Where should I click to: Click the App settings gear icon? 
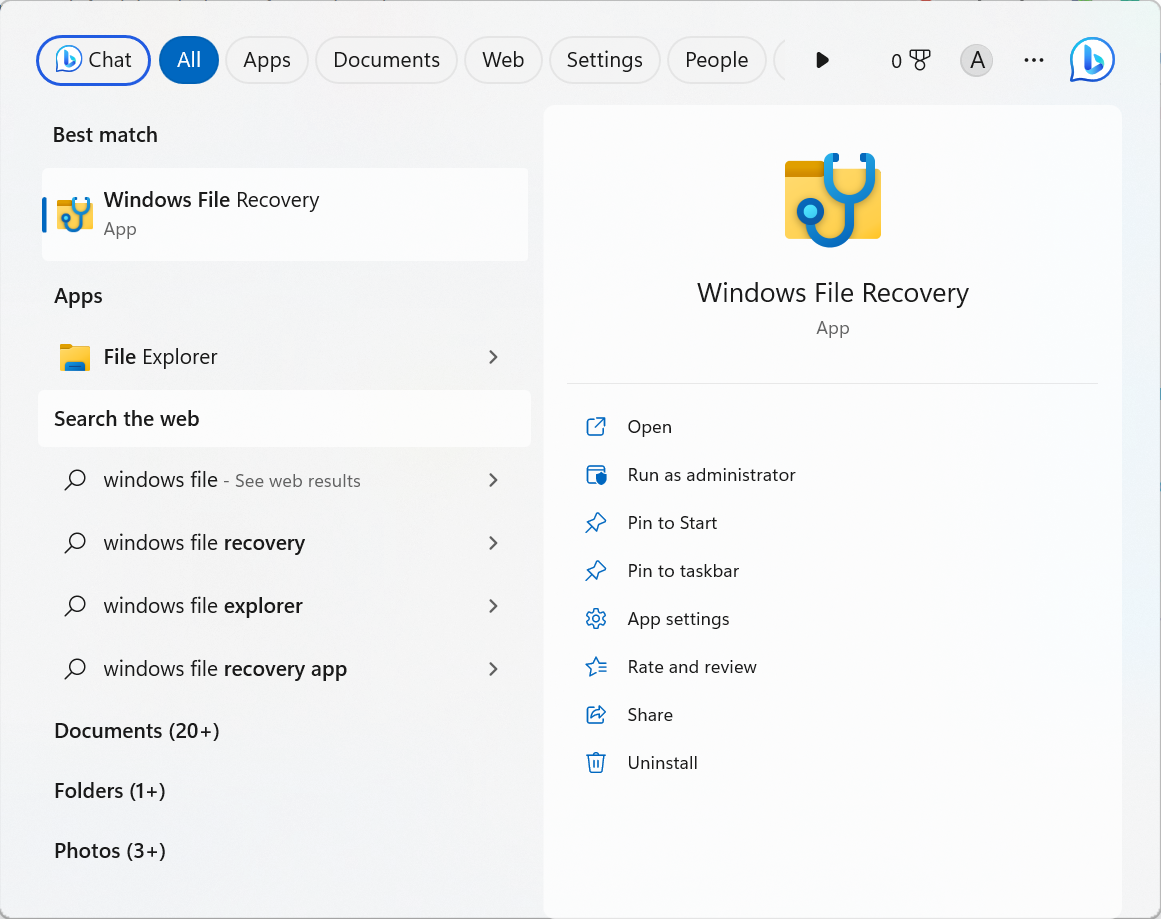(x=596, y=618)
